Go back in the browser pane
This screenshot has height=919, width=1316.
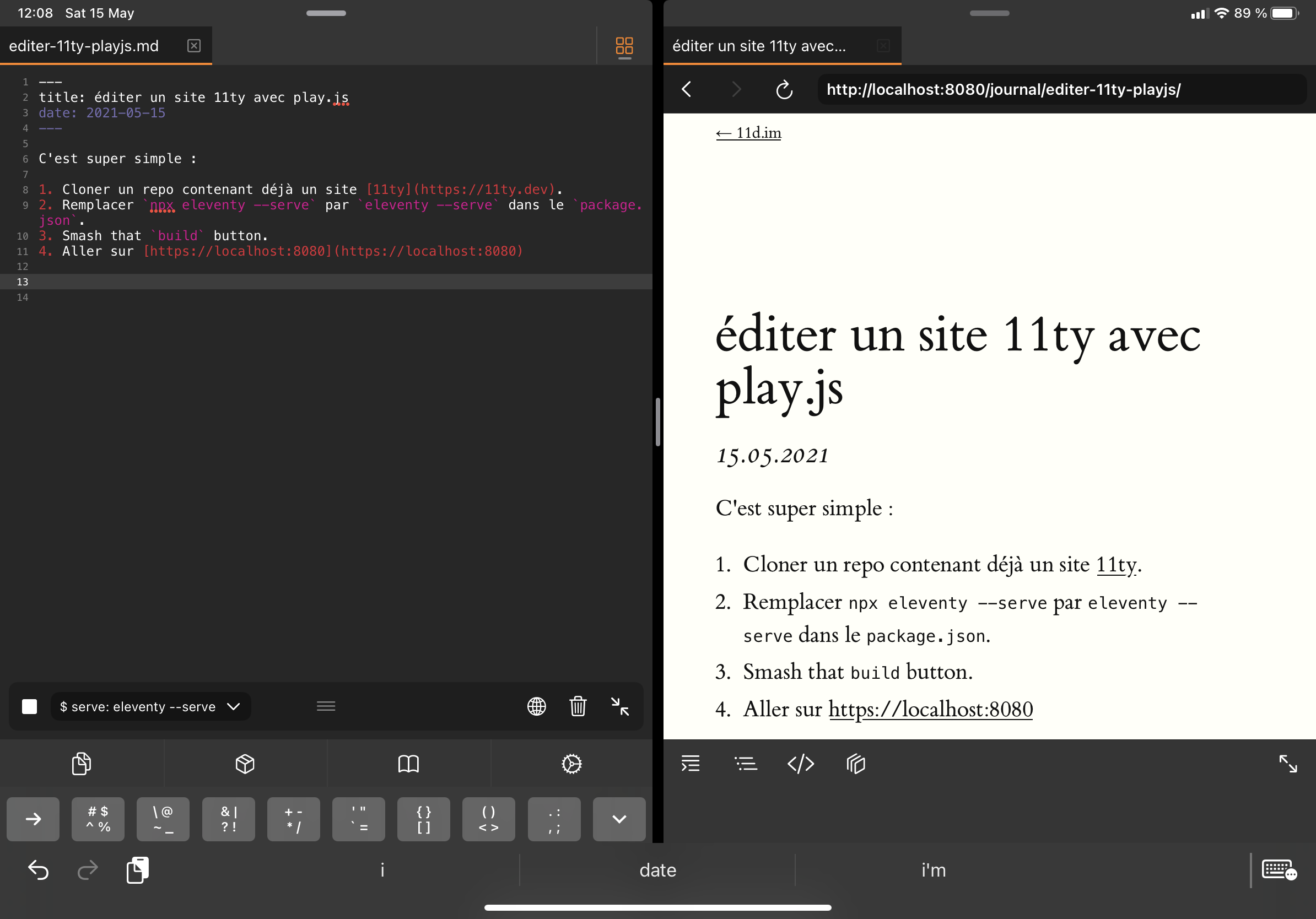687,89
